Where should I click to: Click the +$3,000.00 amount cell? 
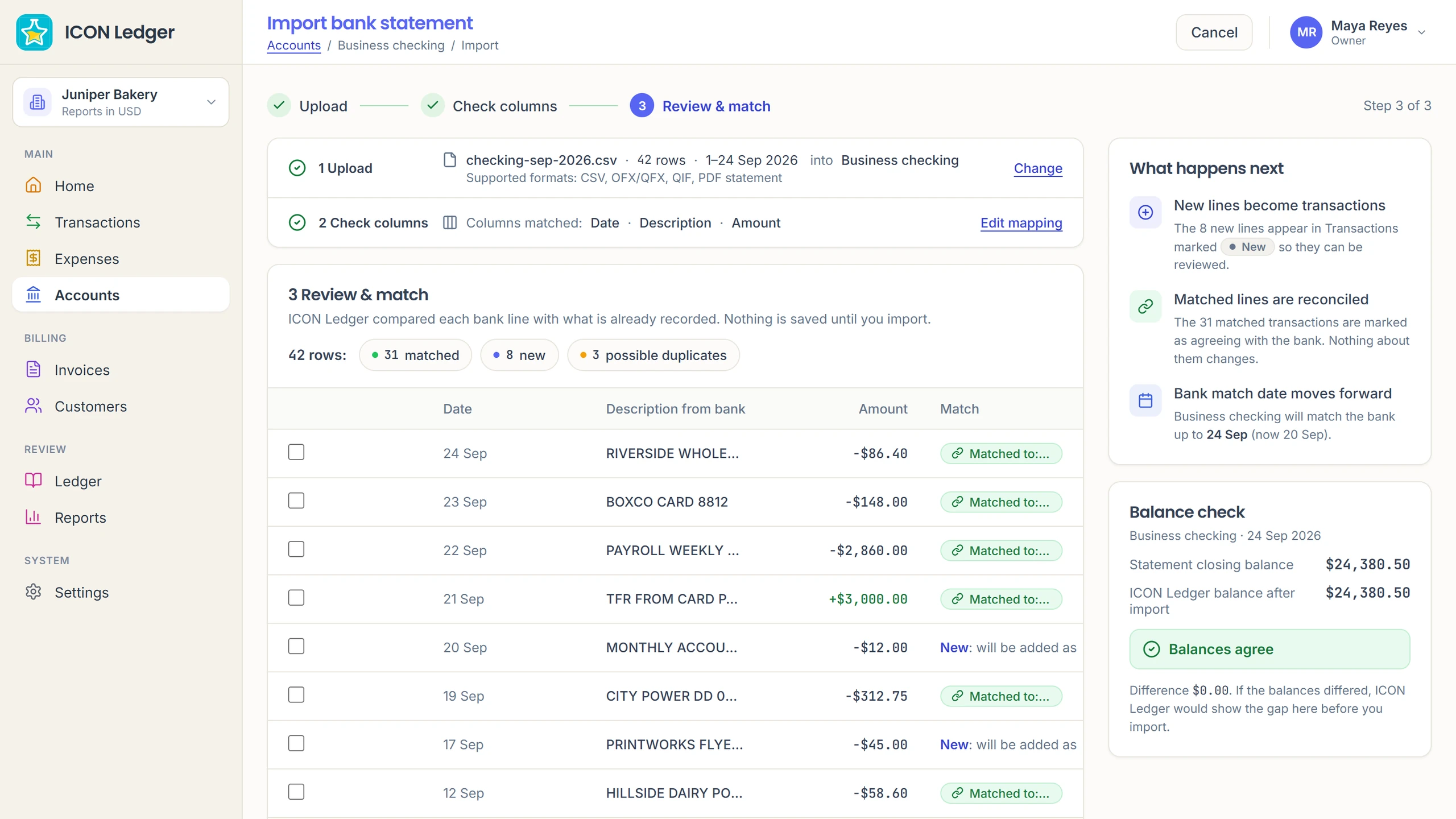868,599
